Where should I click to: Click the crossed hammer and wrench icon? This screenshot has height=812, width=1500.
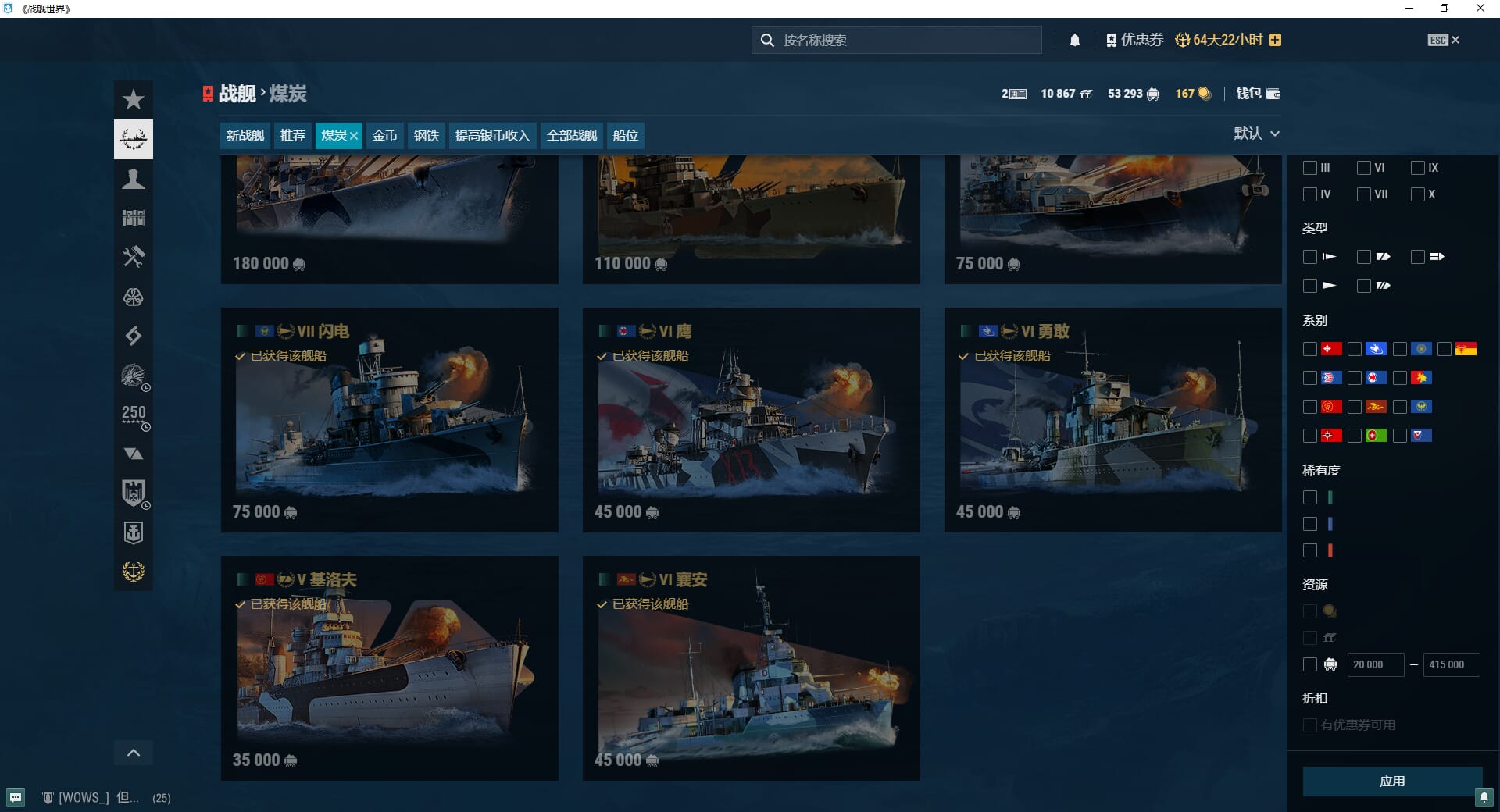point(134,257)
